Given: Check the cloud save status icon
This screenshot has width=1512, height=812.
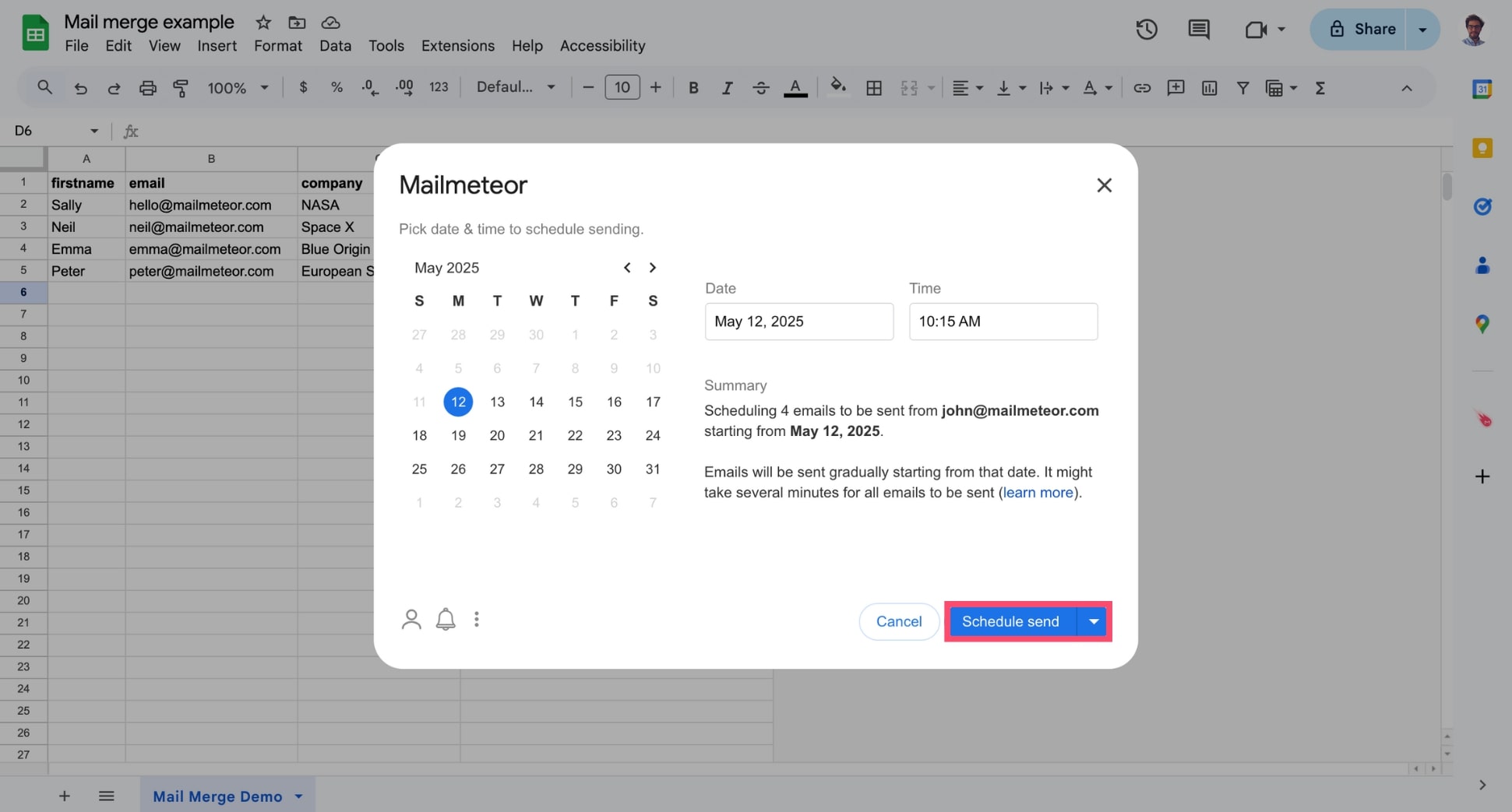Looking at the screenshot, I should [x=330, y=23].
